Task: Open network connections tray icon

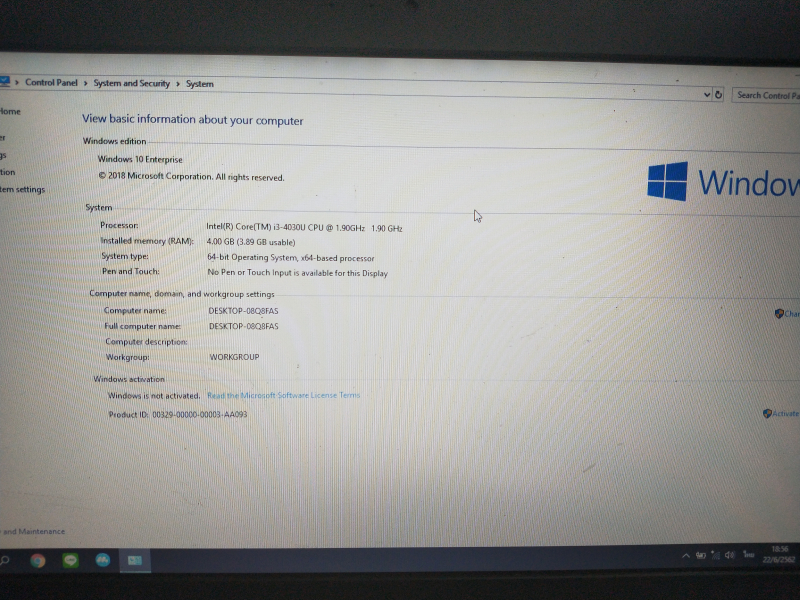Action: (x=716, y=555)
